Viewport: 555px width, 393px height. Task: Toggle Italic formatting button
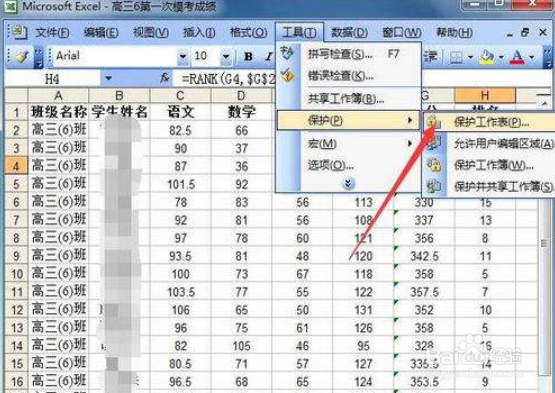point(269,56)
